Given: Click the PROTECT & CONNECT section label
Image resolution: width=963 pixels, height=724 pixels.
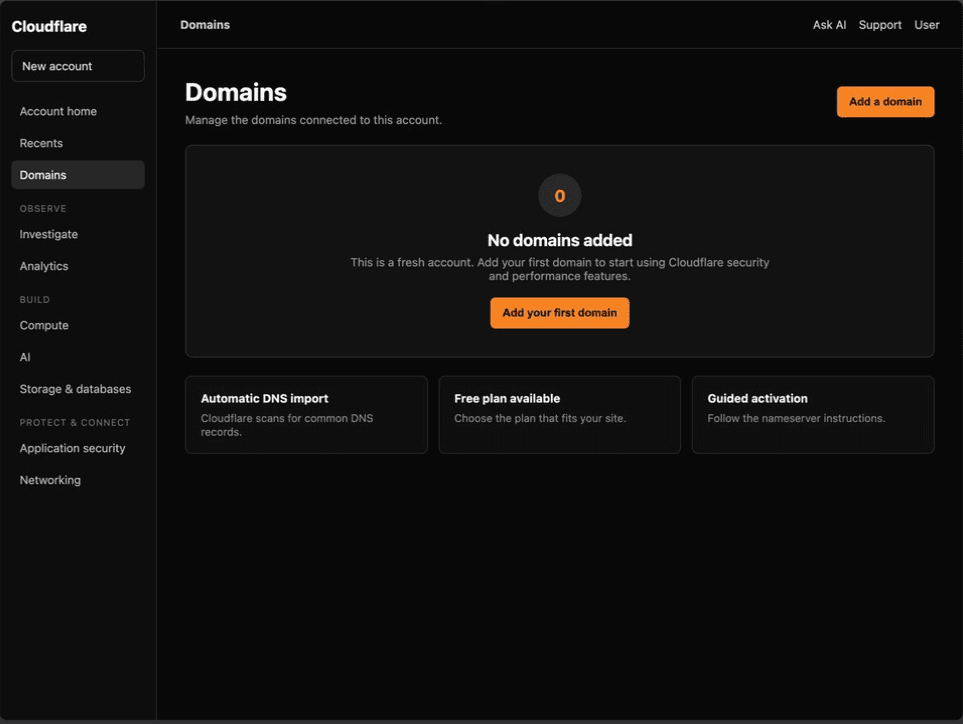Looking at the screenshot, I should (75, 422).
